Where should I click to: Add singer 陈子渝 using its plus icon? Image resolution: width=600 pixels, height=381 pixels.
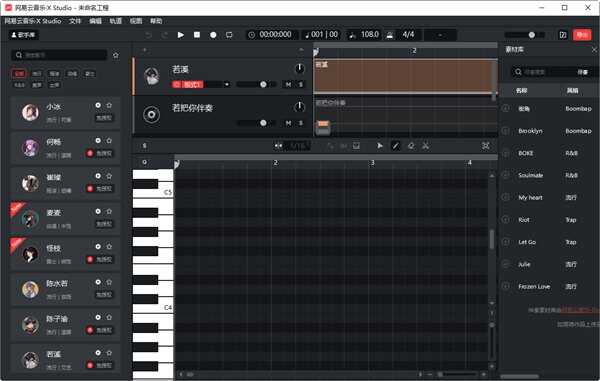pos(98,317)
